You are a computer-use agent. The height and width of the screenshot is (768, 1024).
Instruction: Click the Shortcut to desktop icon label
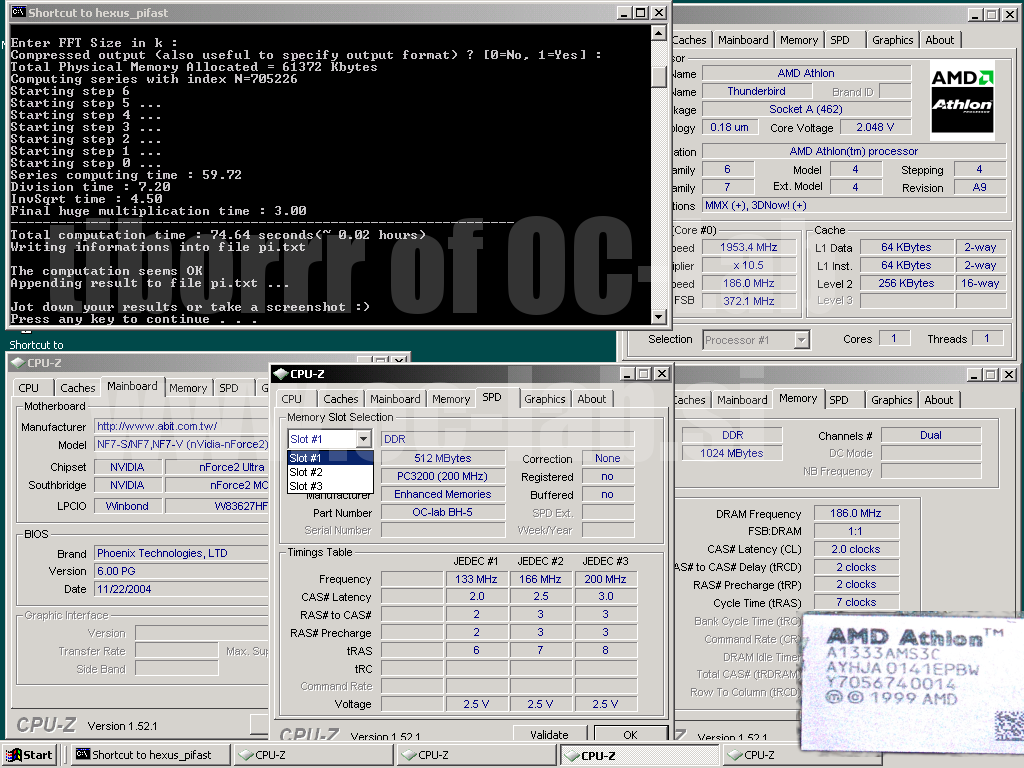point(37,345)
